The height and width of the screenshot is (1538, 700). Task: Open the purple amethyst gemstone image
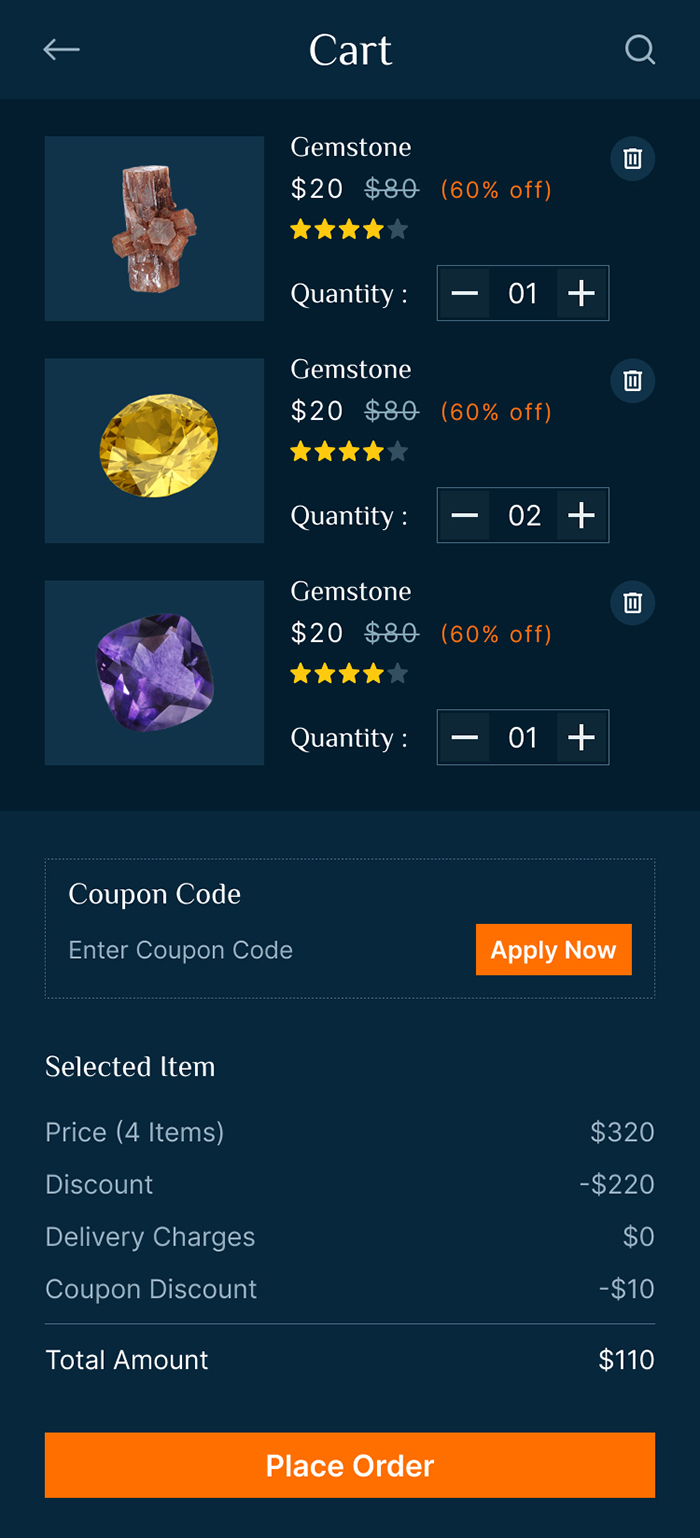154,673
